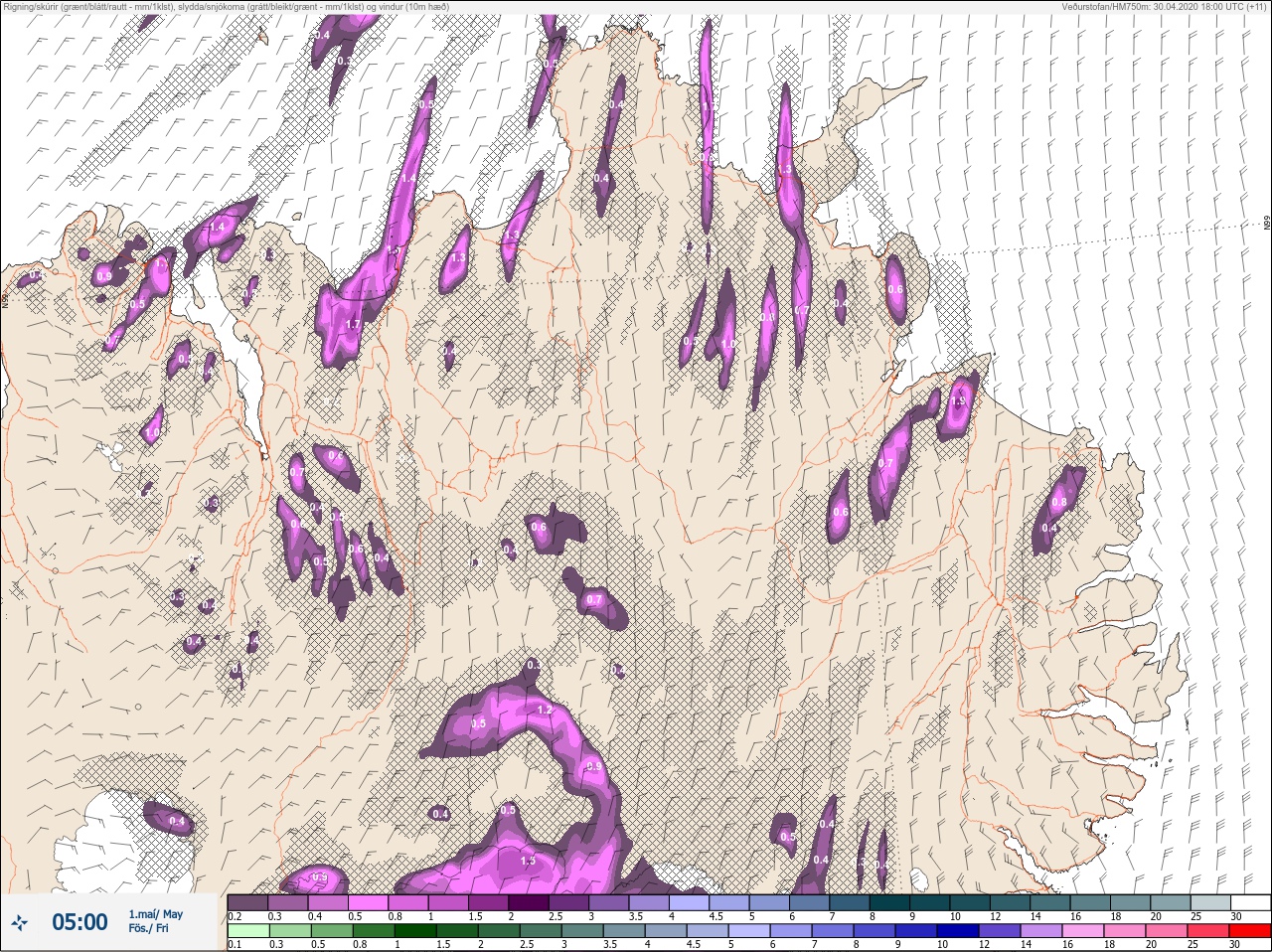Pick the slate blue 6 swatch, upper scale
The width and height of the screenshot is (1272, 952).
point(810,901)
